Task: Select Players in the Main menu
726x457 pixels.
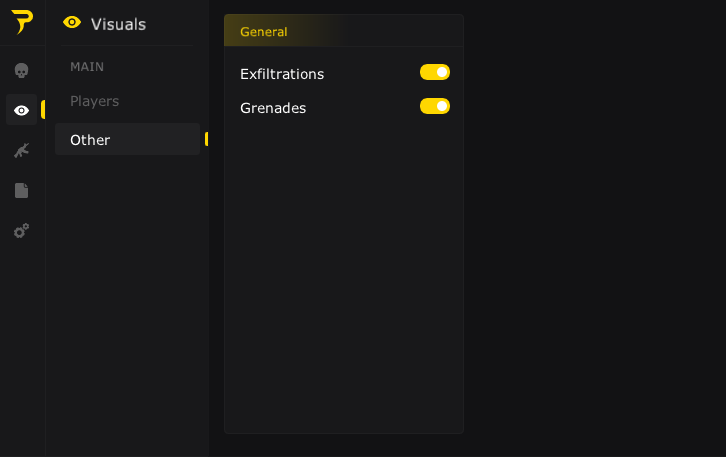Action: 94,101
